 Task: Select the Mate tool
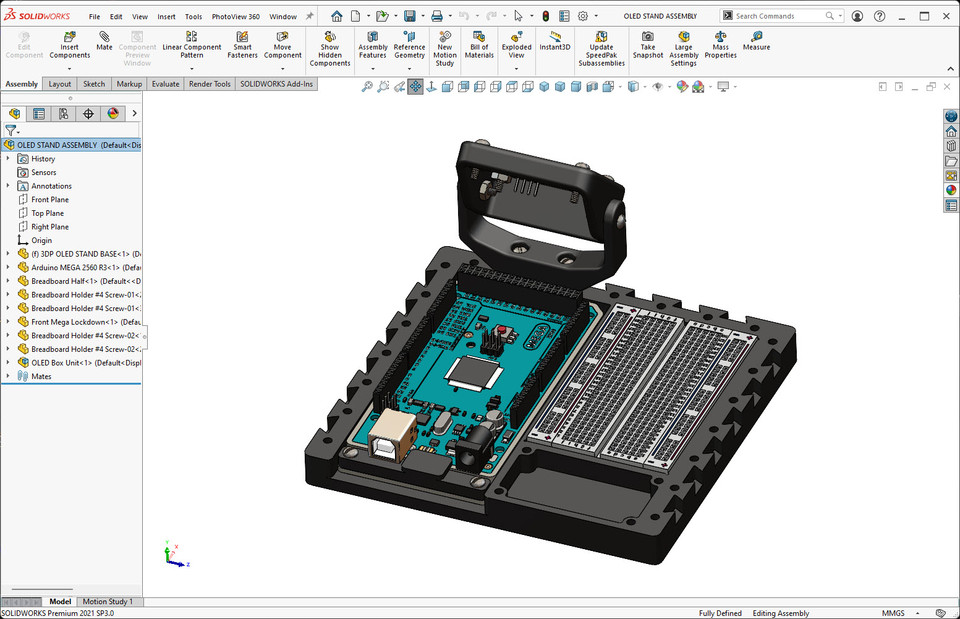[104, 42]
